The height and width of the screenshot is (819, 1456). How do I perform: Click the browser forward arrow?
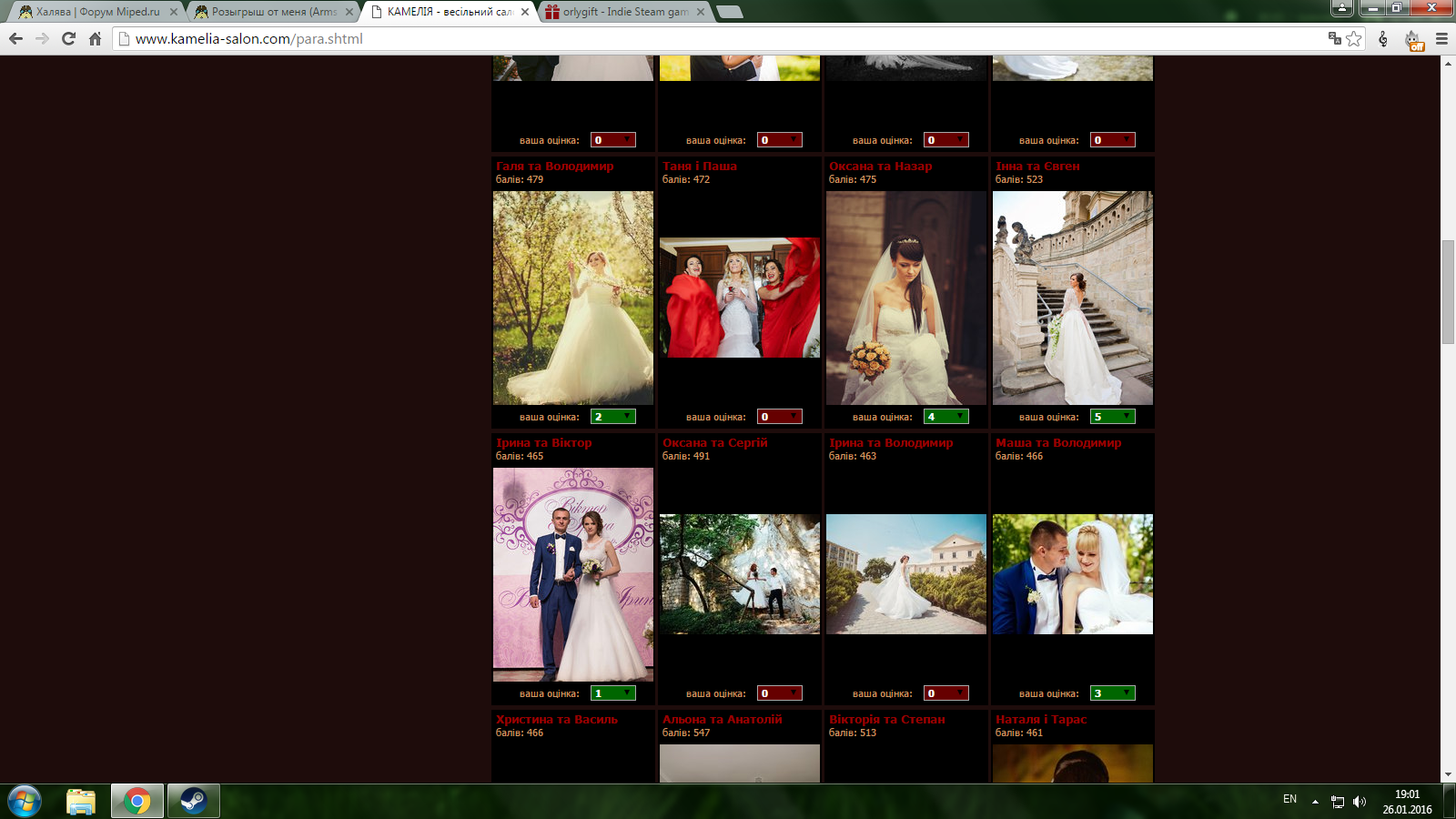tap(42, 38)
